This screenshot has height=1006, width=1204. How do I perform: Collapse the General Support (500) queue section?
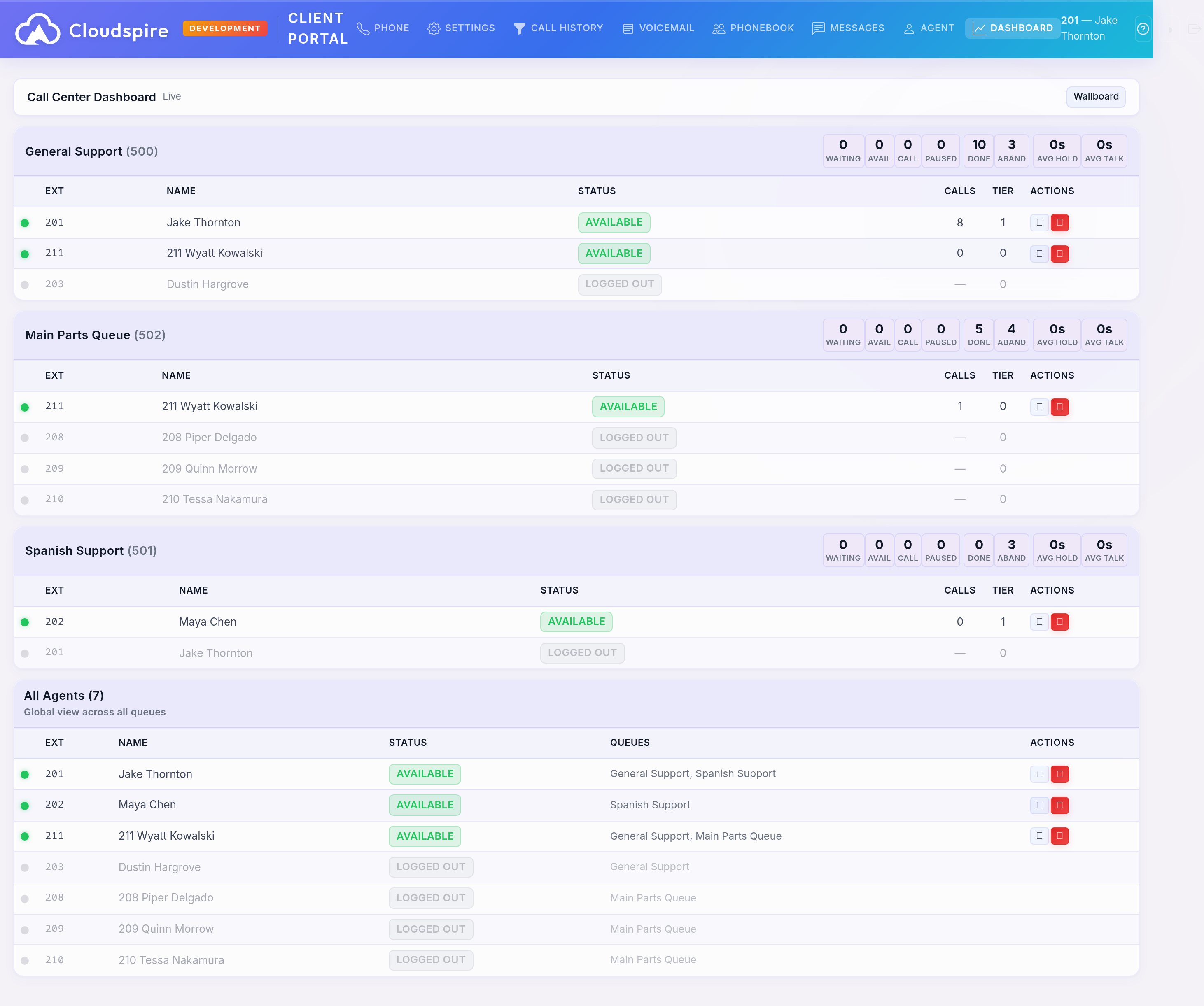coord(91,151)
